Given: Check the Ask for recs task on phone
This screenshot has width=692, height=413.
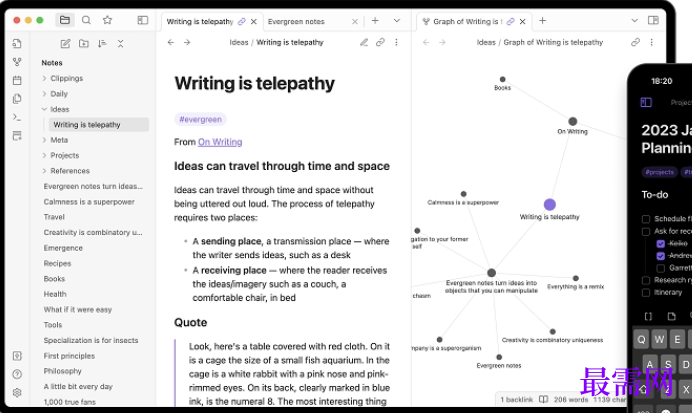Looking at the screenshot, I should coord(646,231).
